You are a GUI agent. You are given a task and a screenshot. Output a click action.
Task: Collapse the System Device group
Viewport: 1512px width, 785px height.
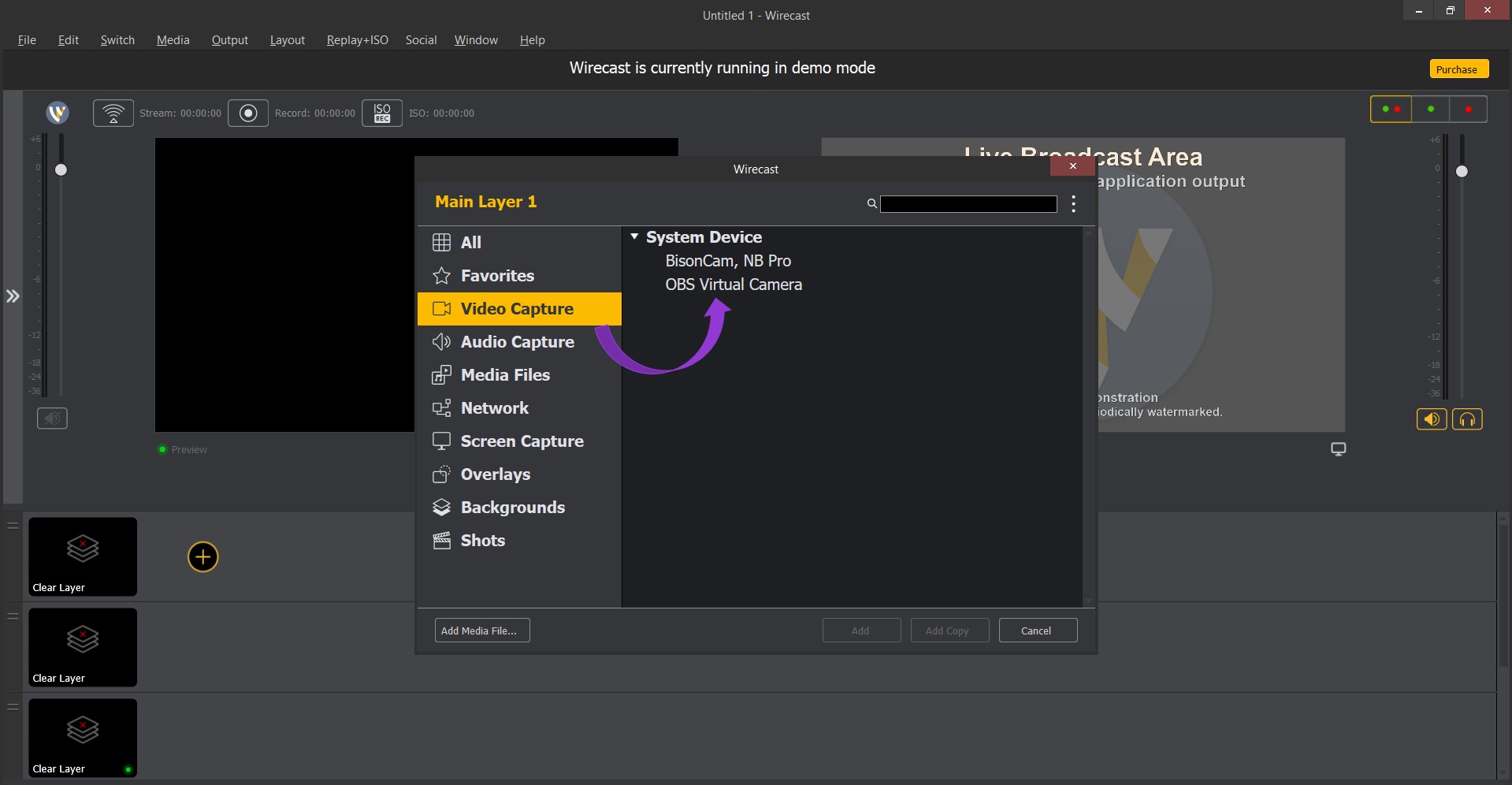[x=635, y=236]
